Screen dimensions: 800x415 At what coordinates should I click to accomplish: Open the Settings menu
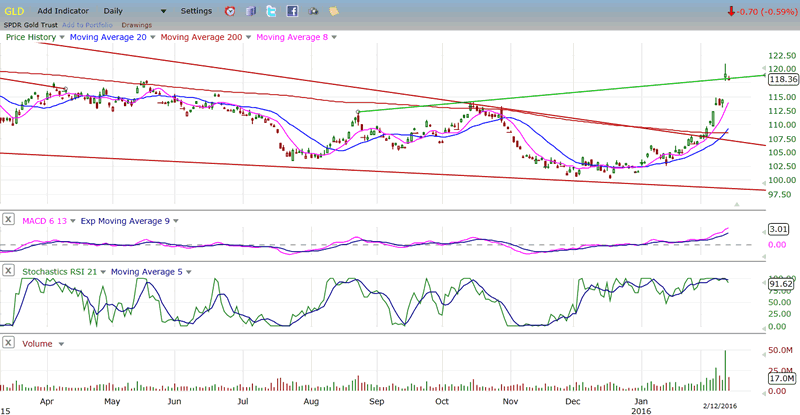click(x=196, y=11)
